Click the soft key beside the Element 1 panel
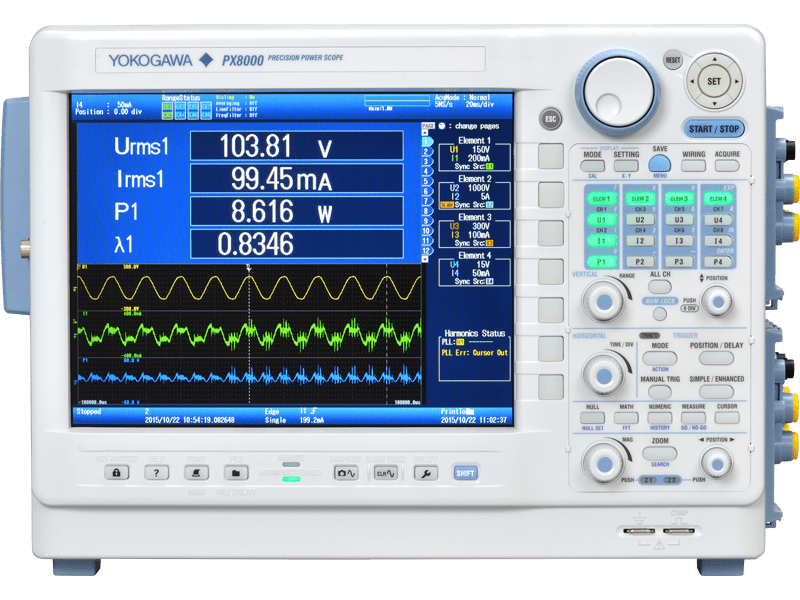This screenshot has width=800, height=600. point(551,156)
